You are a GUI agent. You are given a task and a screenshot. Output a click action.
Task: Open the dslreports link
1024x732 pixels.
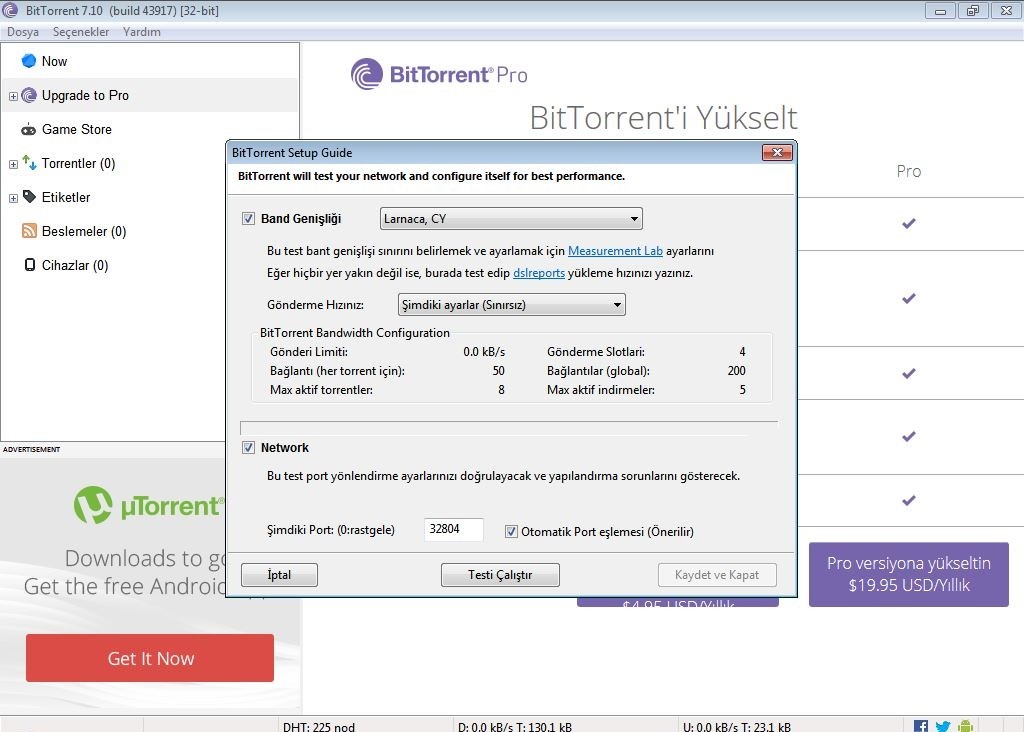(x=539, y=273)
